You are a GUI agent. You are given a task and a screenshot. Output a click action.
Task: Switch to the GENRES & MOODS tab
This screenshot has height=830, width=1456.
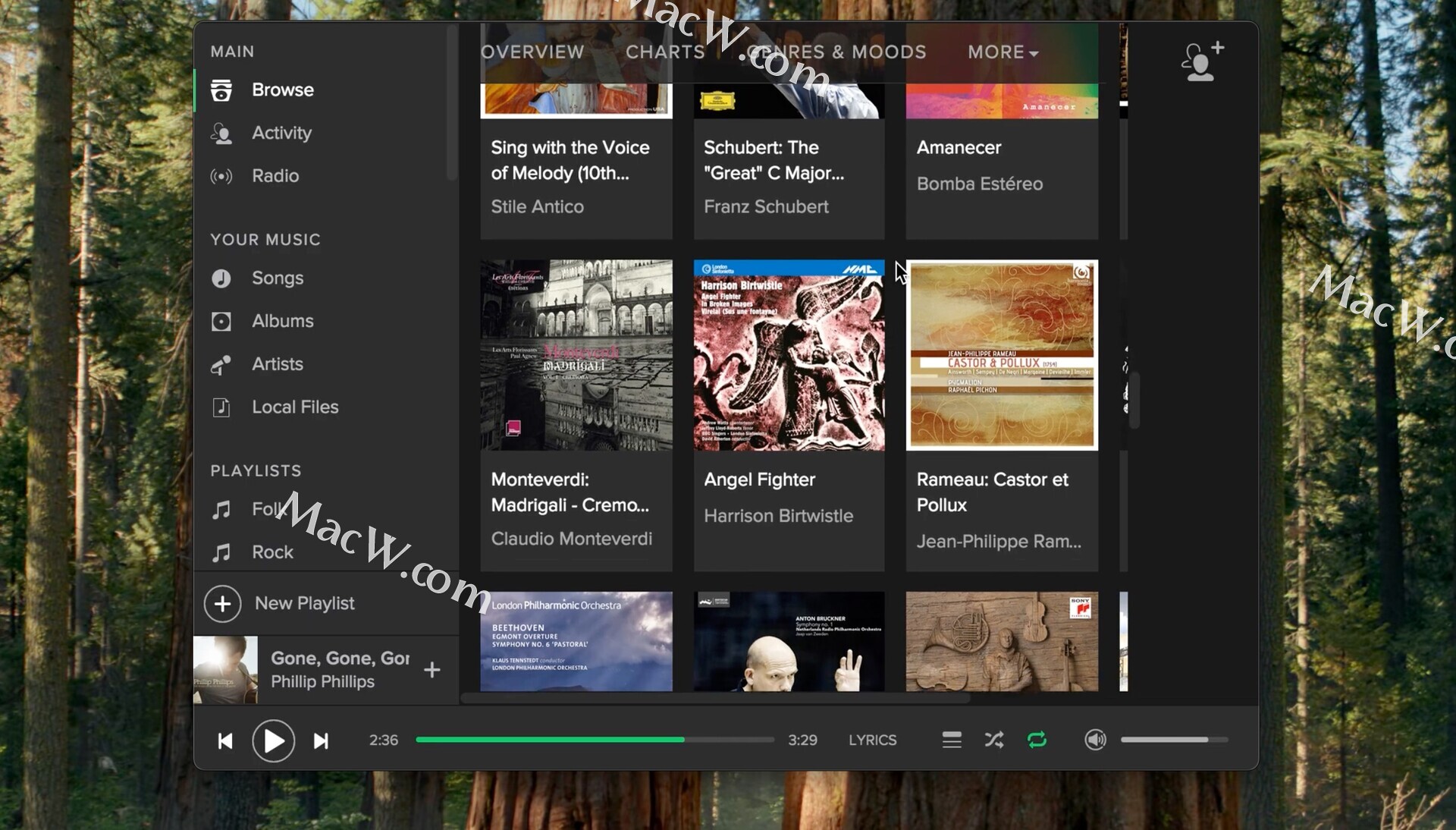pos(836,52)
